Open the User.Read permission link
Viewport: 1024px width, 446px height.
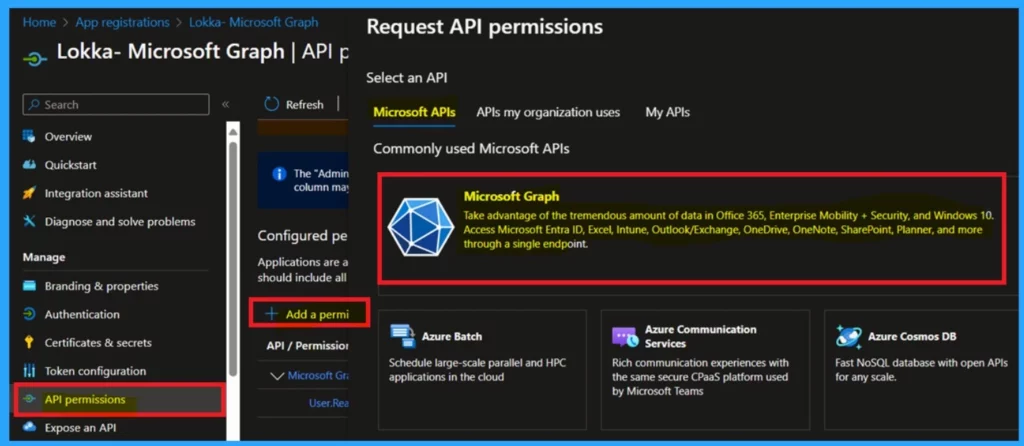point(328,403)
